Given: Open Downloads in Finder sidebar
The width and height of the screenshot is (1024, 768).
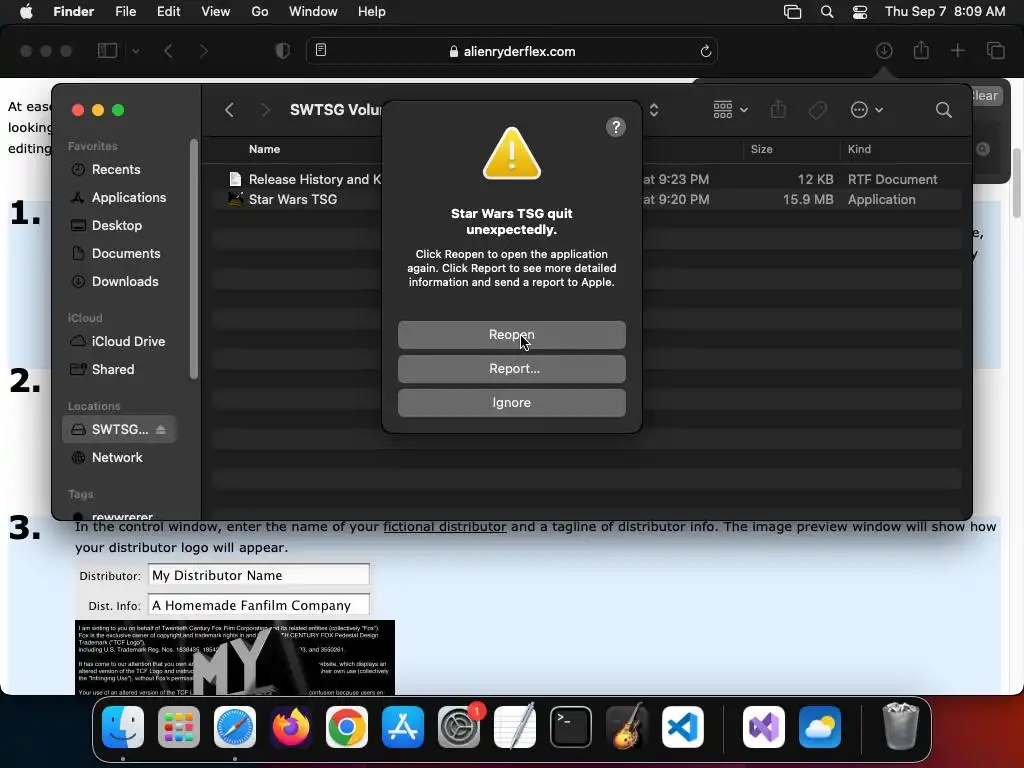Looking at the screenshot, I should [125, 281].
